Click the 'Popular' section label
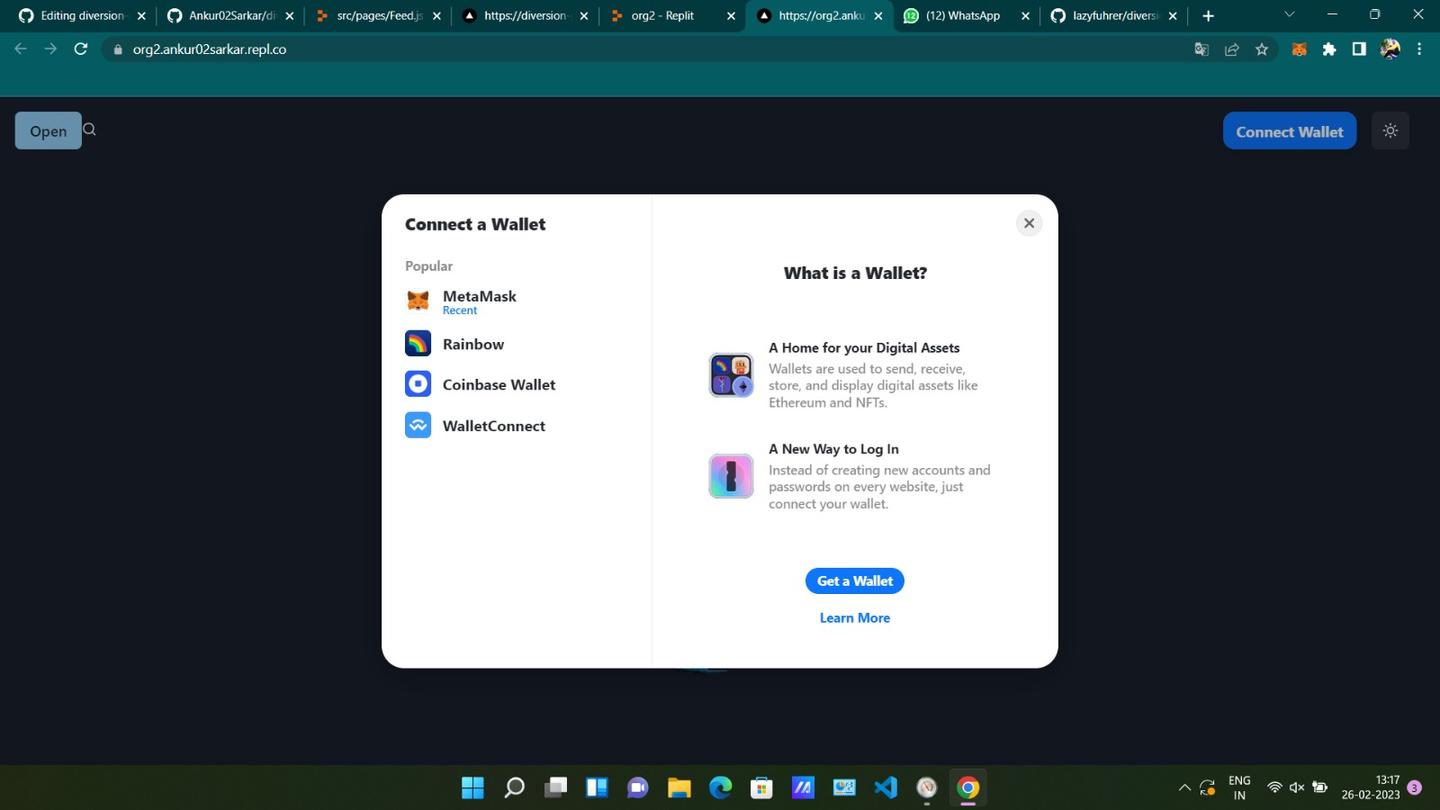This screenshot has height=810, width=1440. coord(429,266)
